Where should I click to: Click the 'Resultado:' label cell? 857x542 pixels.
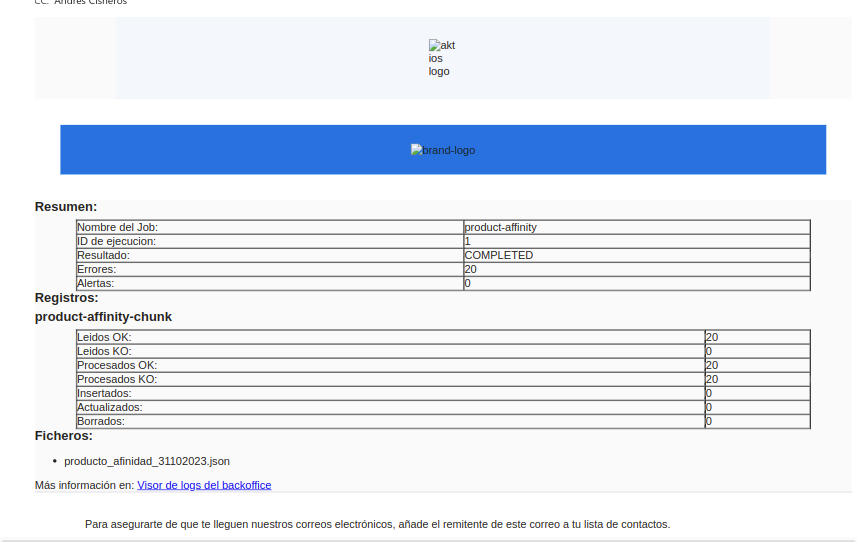tap(270, 256)
